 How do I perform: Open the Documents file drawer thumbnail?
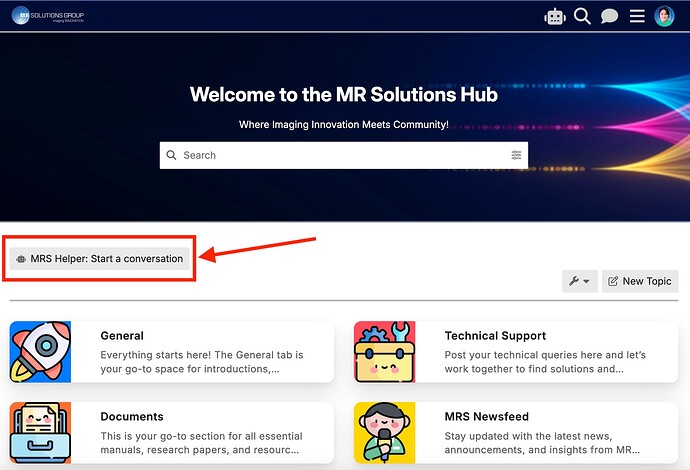(x=40, y=433)
